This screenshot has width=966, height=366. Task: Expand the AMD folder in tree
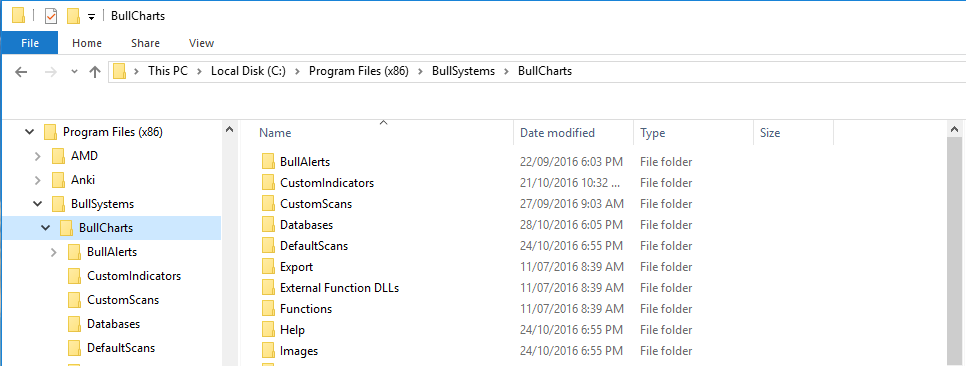coord(38,157)
